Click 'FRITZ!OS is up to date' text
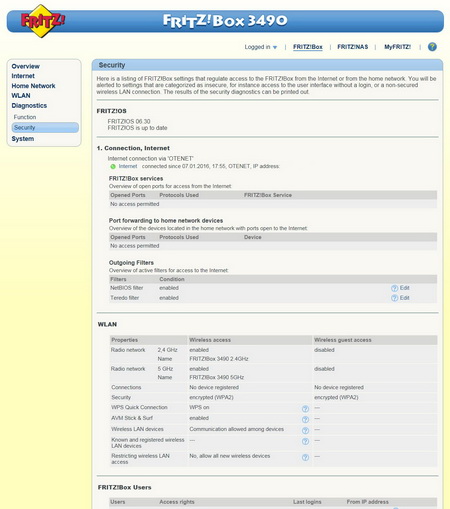 (x=137, y=128)
